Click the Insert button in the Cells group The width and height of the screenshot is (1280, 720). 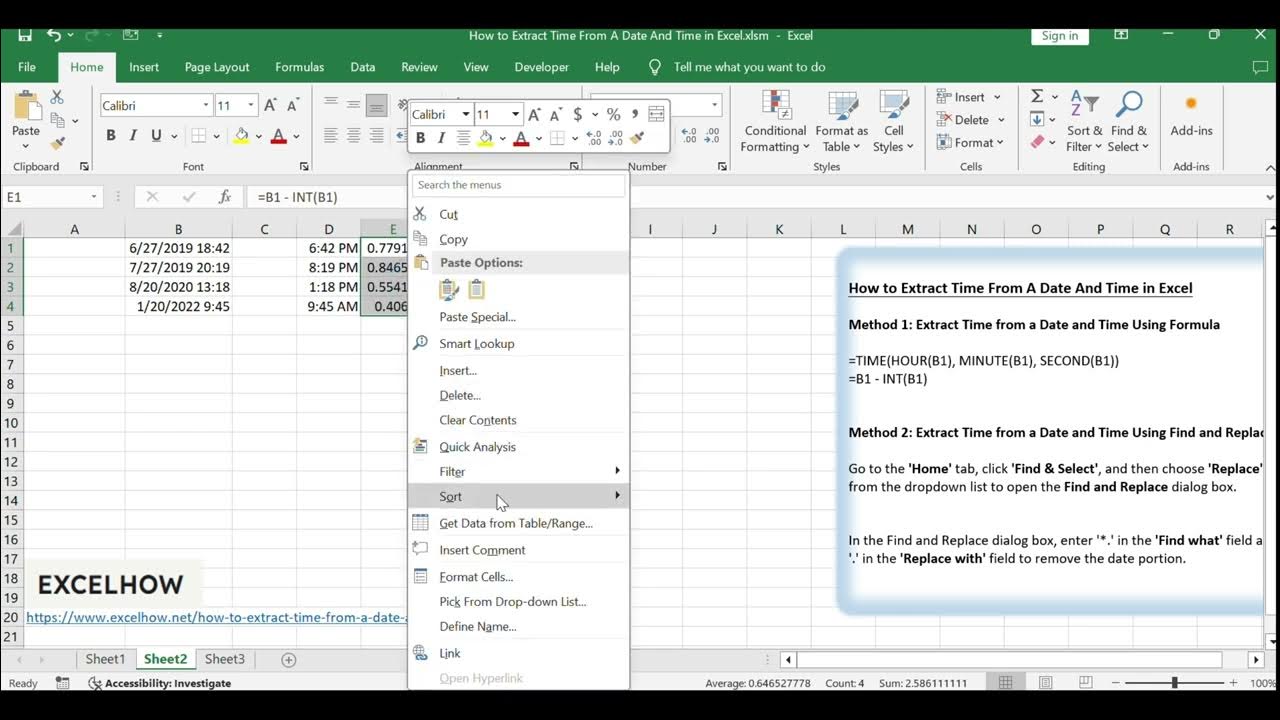click(x=969, y=97)
